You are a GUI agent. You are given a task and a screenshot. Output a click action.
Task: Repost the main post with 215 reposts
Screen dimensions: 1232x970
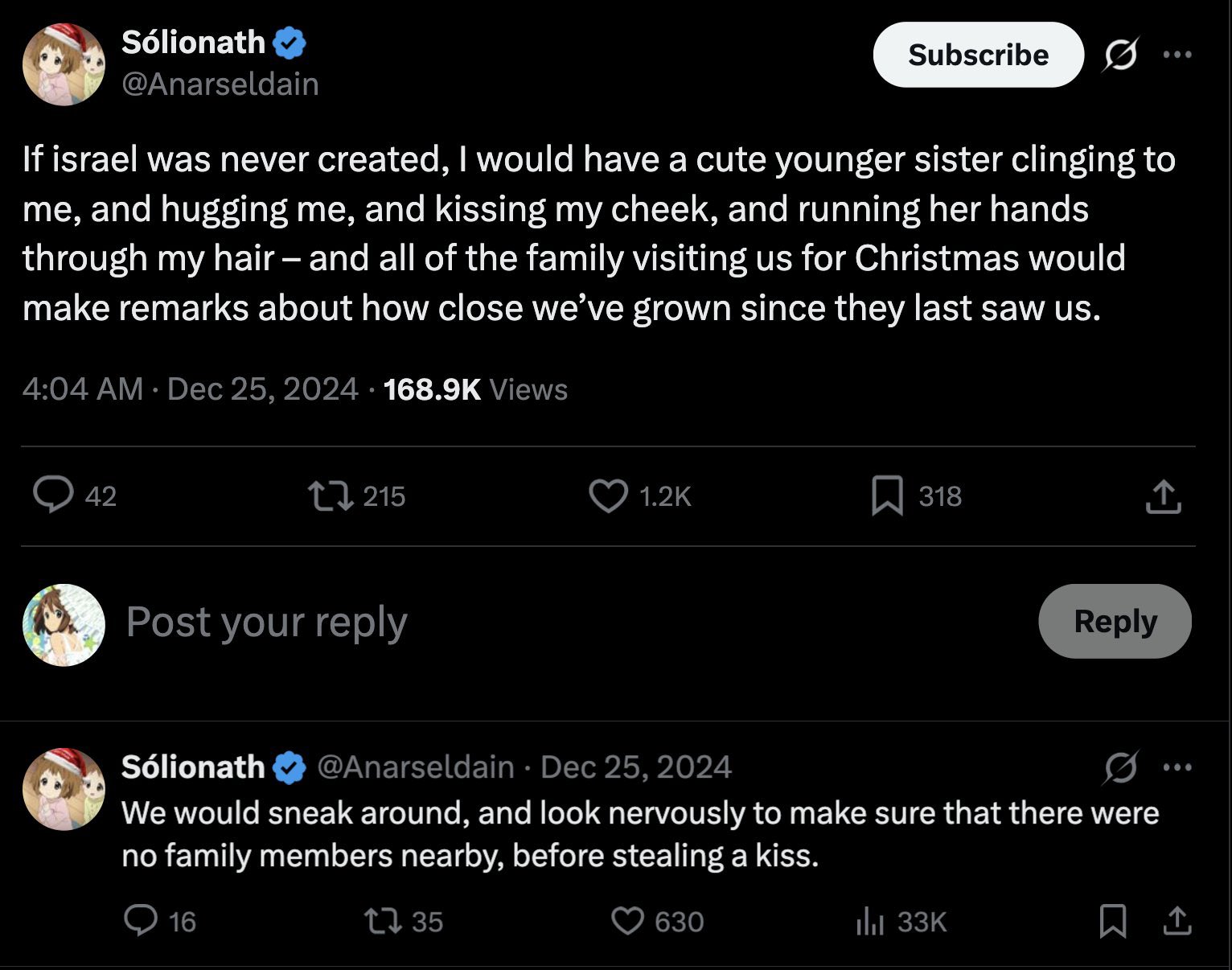point(331,495)
